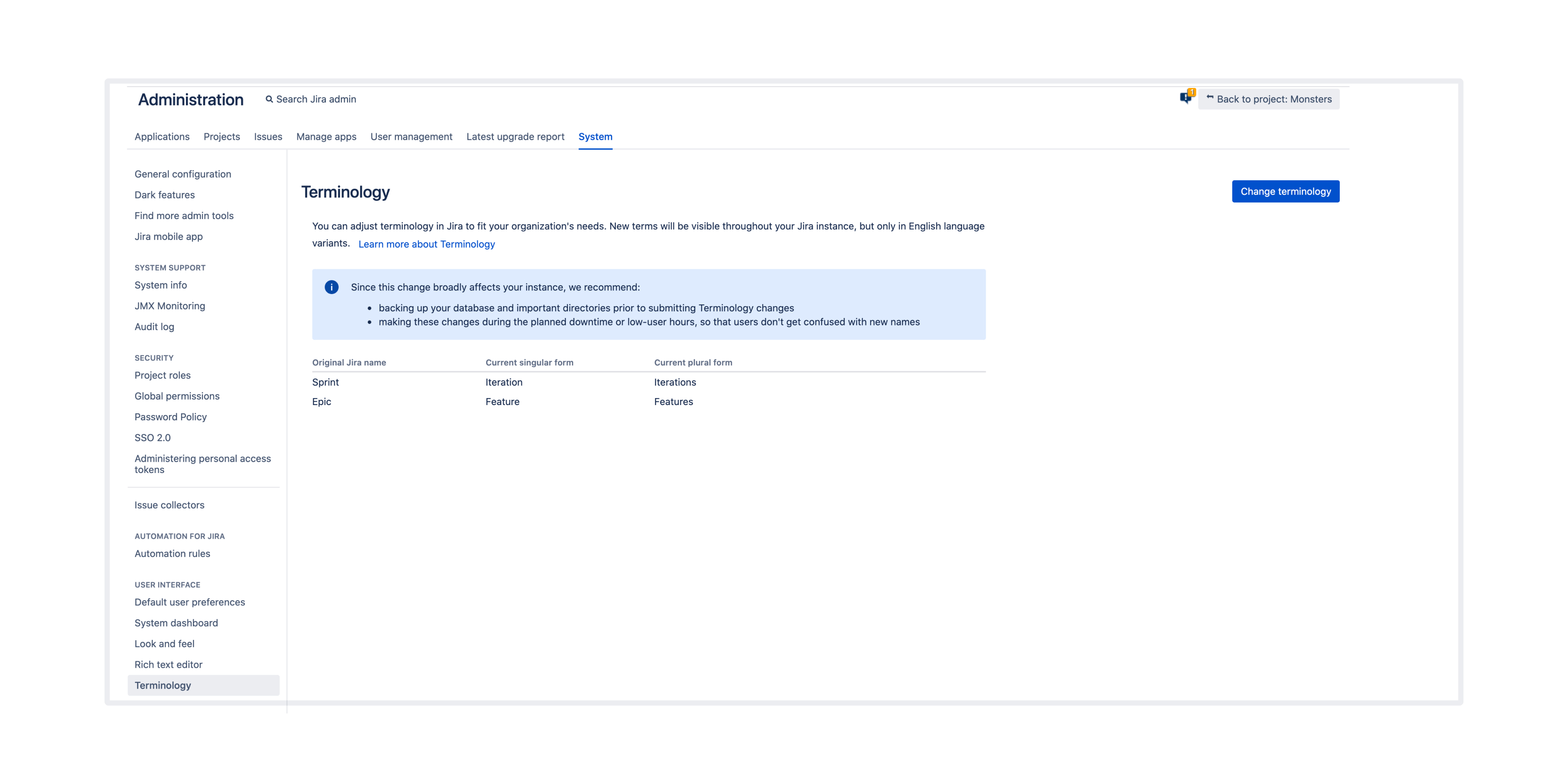This screenshot has height=784, width=1568.
Task: Click the search magnifier icon
Action: click(x=269, y=99)
